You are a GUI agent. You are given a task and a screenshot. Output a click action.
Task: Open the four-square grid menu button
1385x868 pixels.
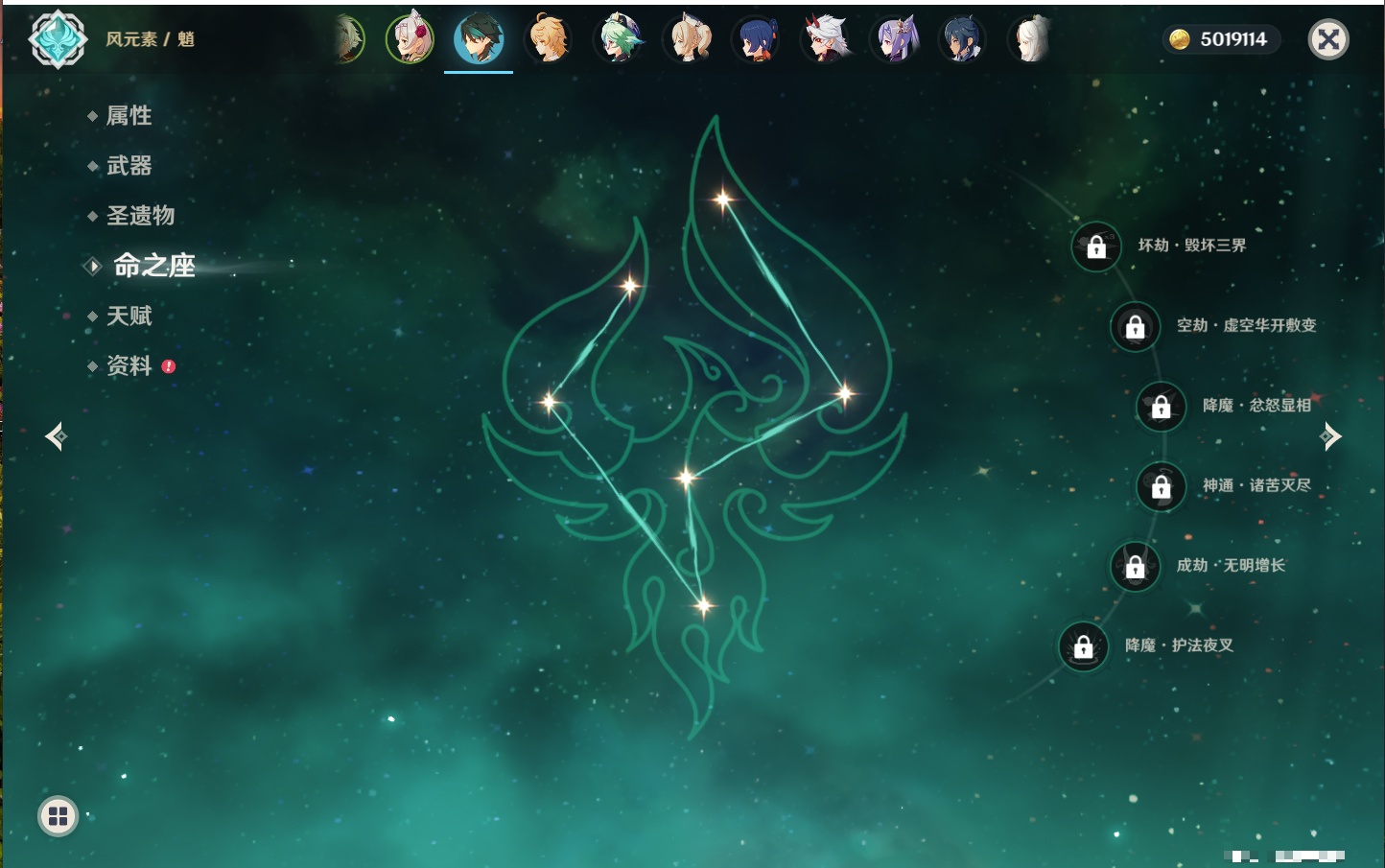(x=58, y=816)
